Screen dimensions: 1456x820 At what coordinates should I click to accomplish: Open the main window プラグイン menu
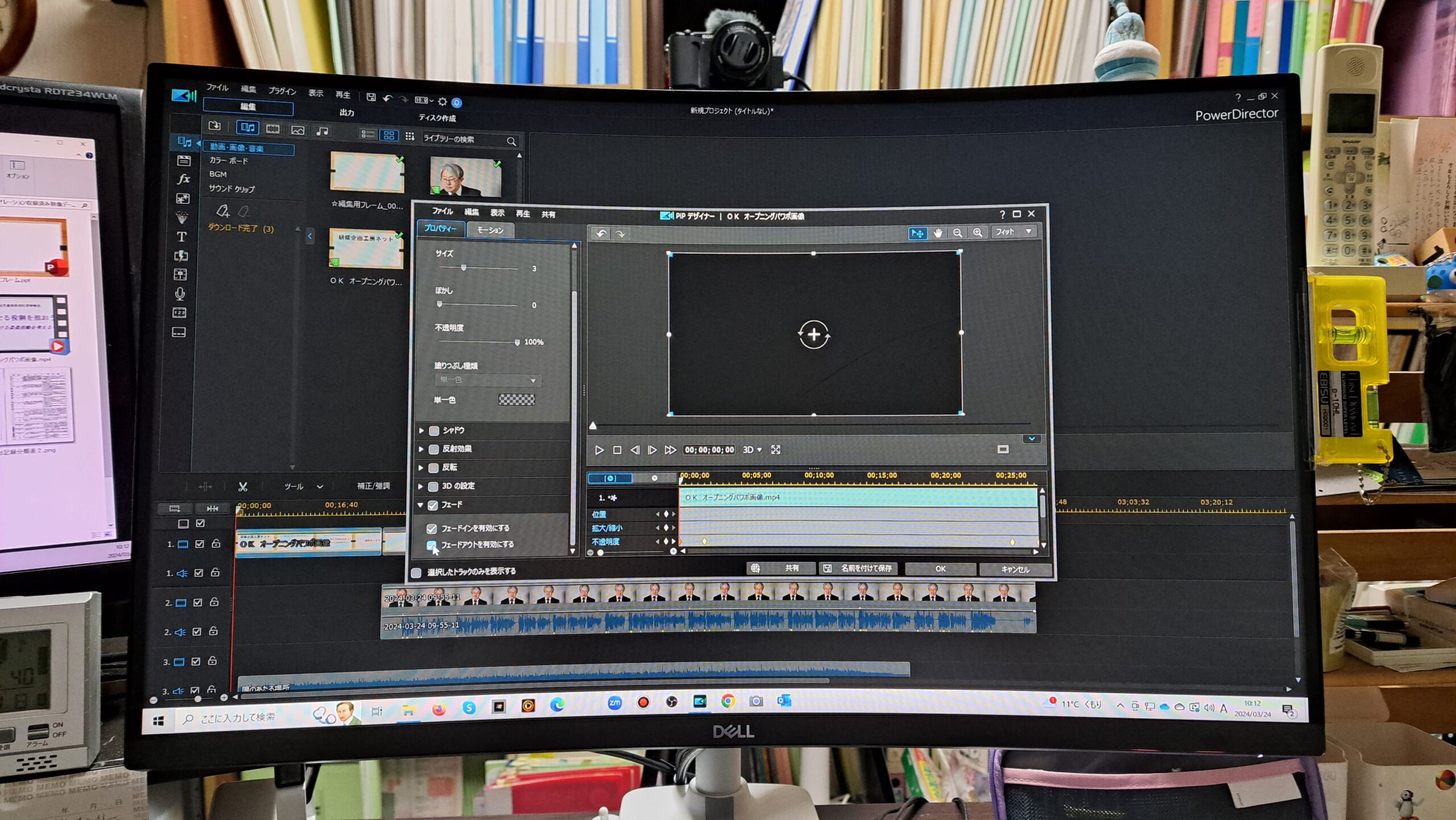(x=282, y=91)
